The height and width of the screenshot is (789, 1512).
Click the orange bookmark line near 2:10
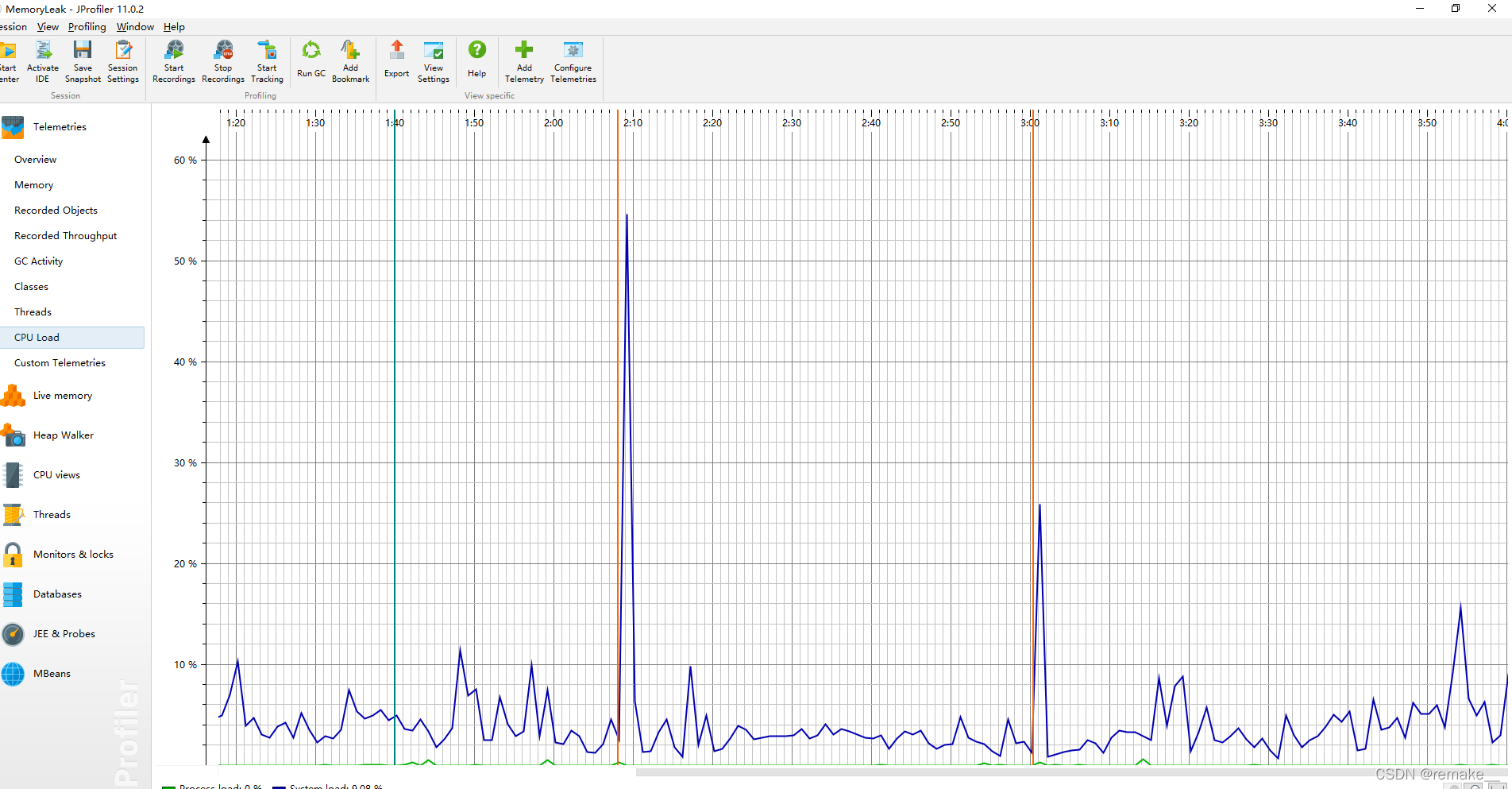[618, 437]
